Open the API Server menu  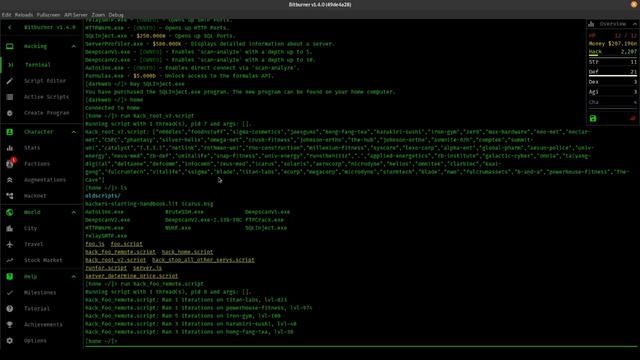(x=76, y=15)
